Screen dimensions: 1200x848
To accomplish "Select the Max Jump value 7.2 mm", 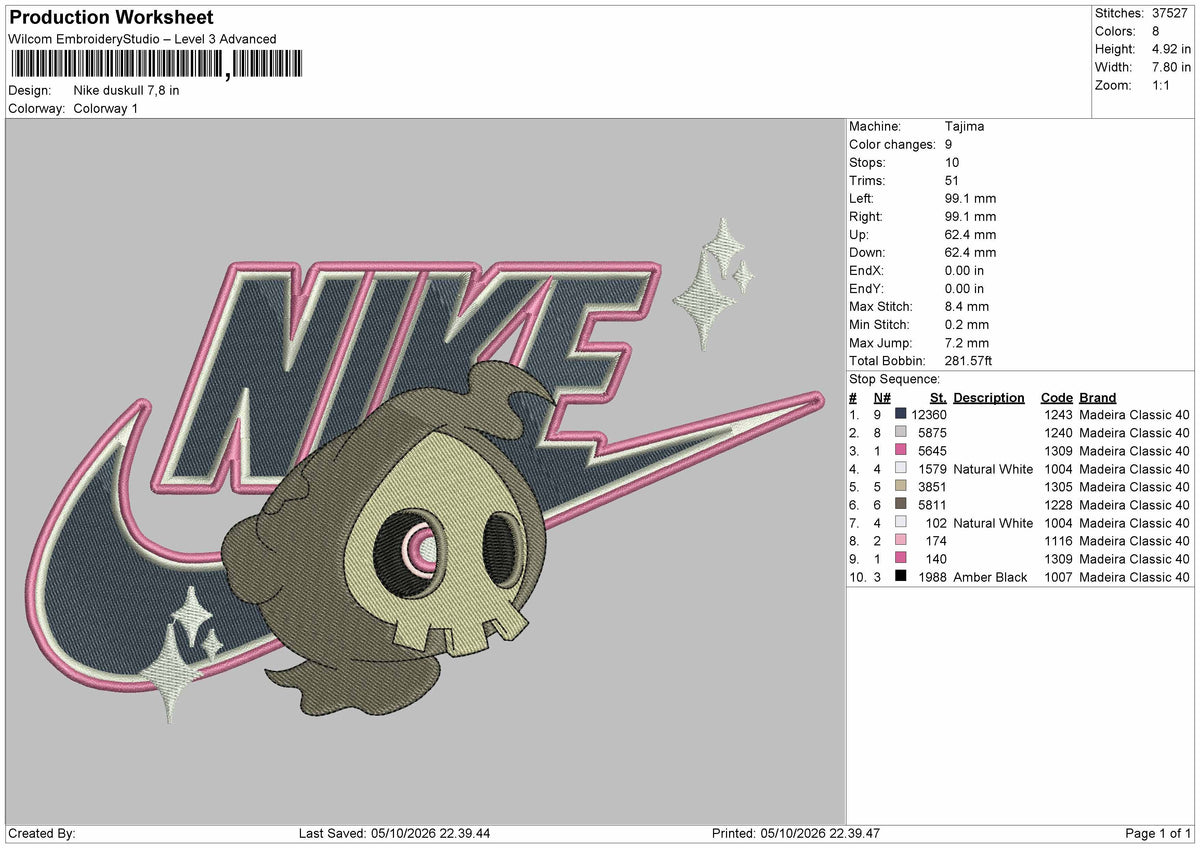I will pos(967,342).
